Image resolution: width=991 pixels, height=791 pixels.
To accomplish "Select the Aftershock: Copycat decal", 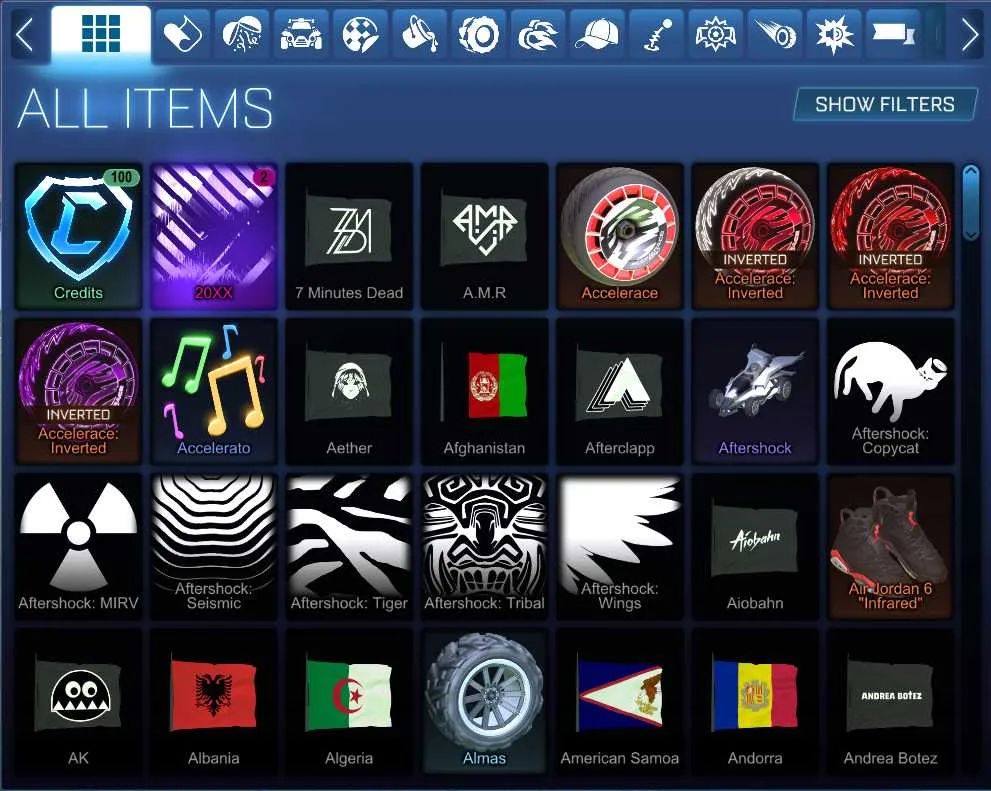I will (x=890, y=391).
